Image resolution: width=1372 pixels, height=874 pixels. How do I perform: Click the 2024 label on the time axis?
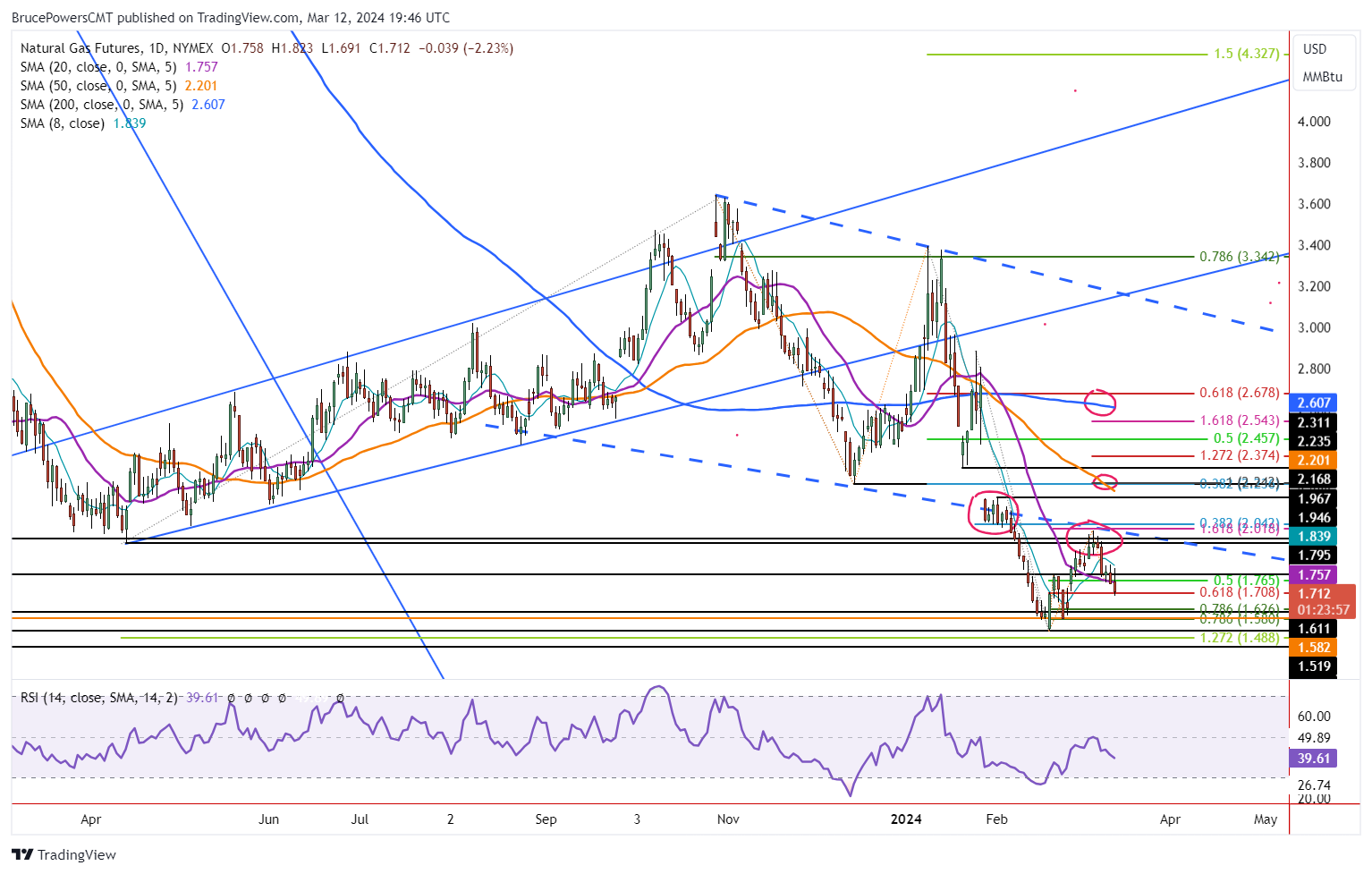pyautogui.click(x=907, y=819)
